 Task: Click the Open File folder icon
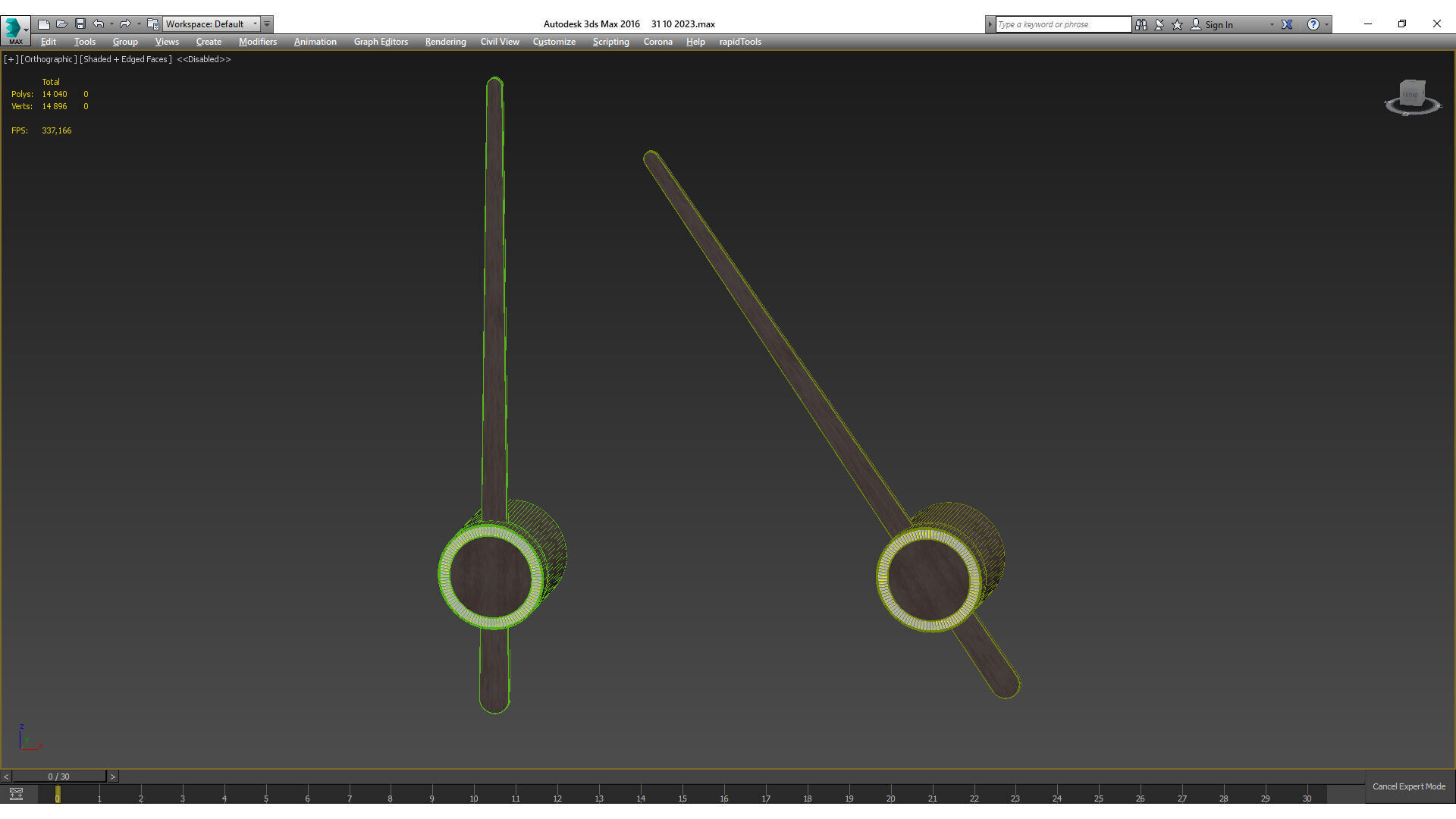tap(62, 24)
